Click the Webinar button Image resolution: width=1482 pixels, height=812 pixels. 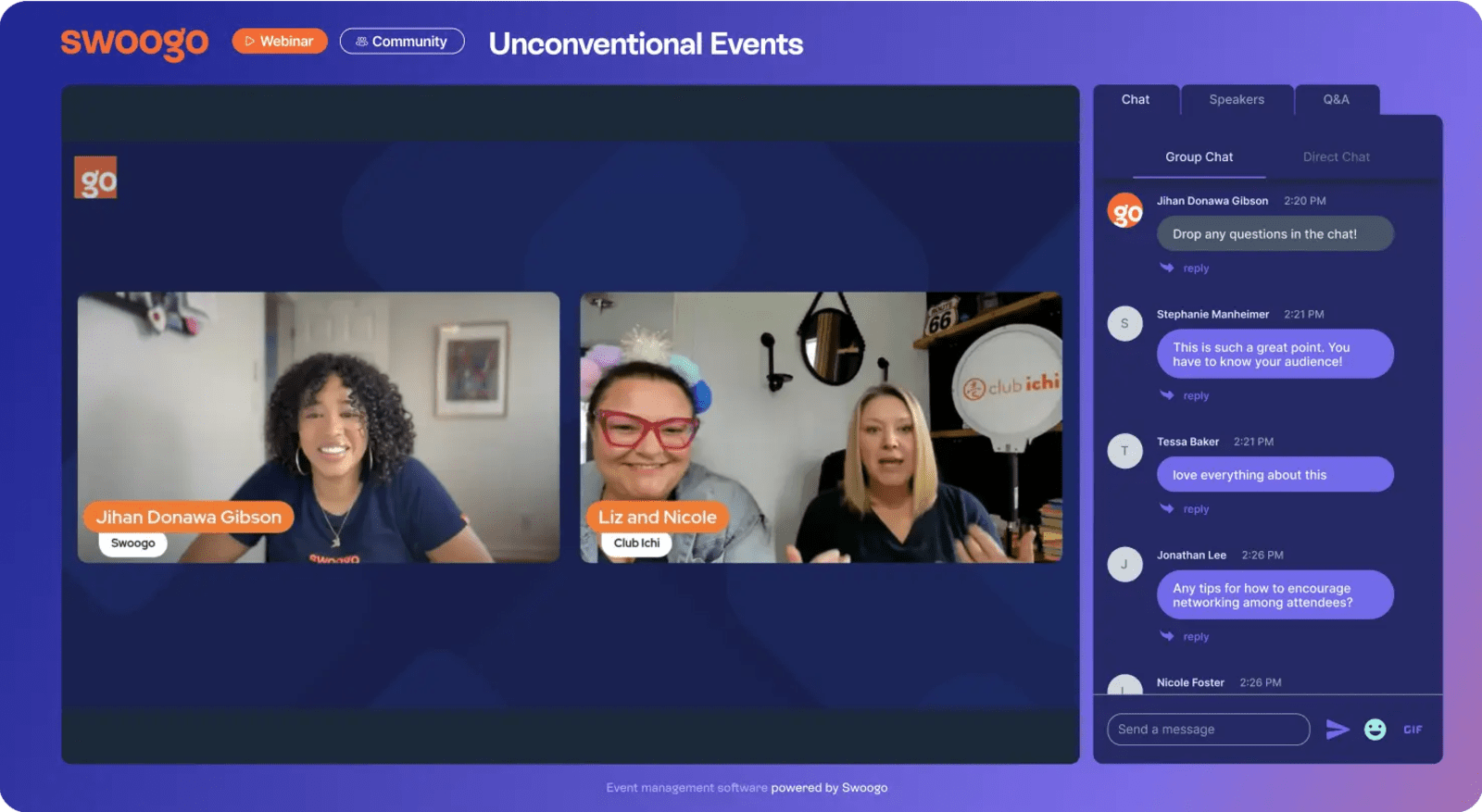[x=280, y=42]
